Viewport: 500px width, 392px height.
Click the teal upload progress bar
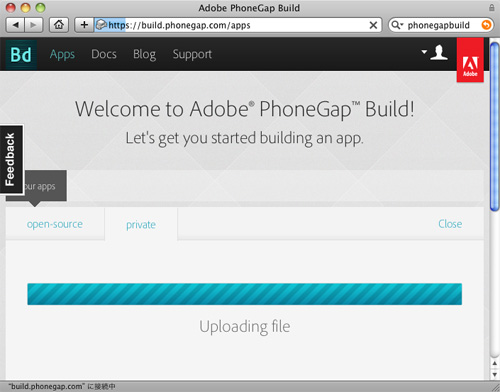click(x=245, y=294)
